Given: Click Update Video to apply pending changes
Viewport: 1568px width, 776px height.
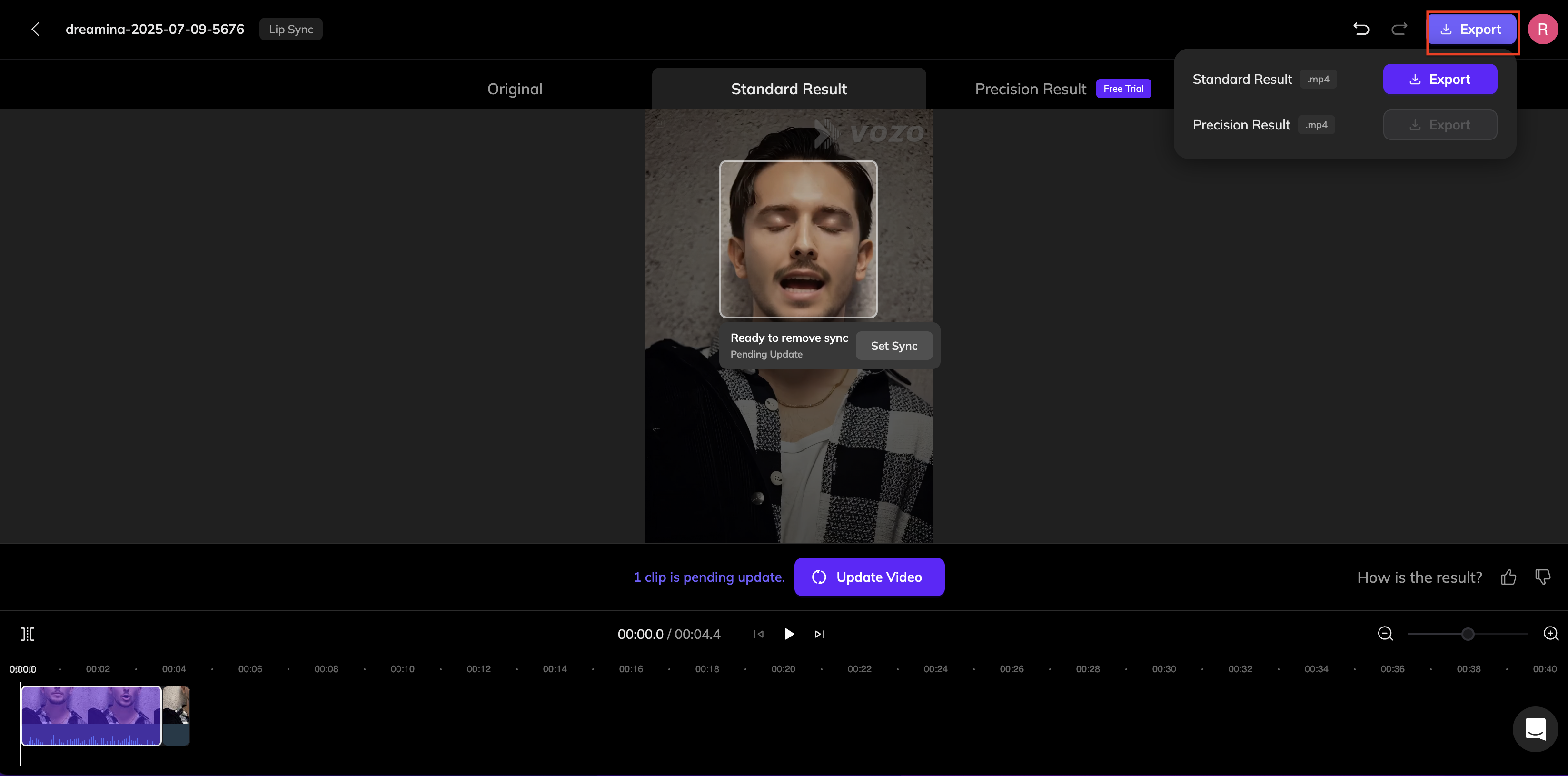Looking at the screenshot, I should tap(869, 577).
